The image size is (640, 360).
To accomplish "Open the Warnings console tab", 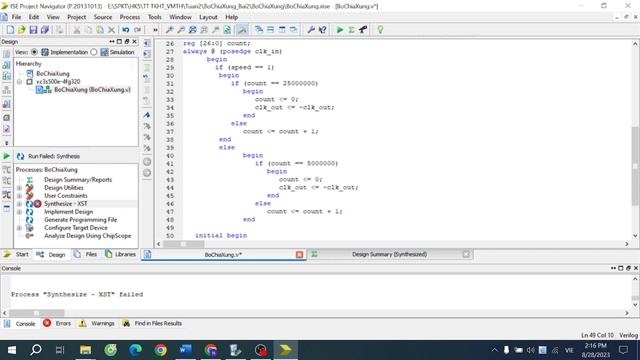I will click(97, 323).
